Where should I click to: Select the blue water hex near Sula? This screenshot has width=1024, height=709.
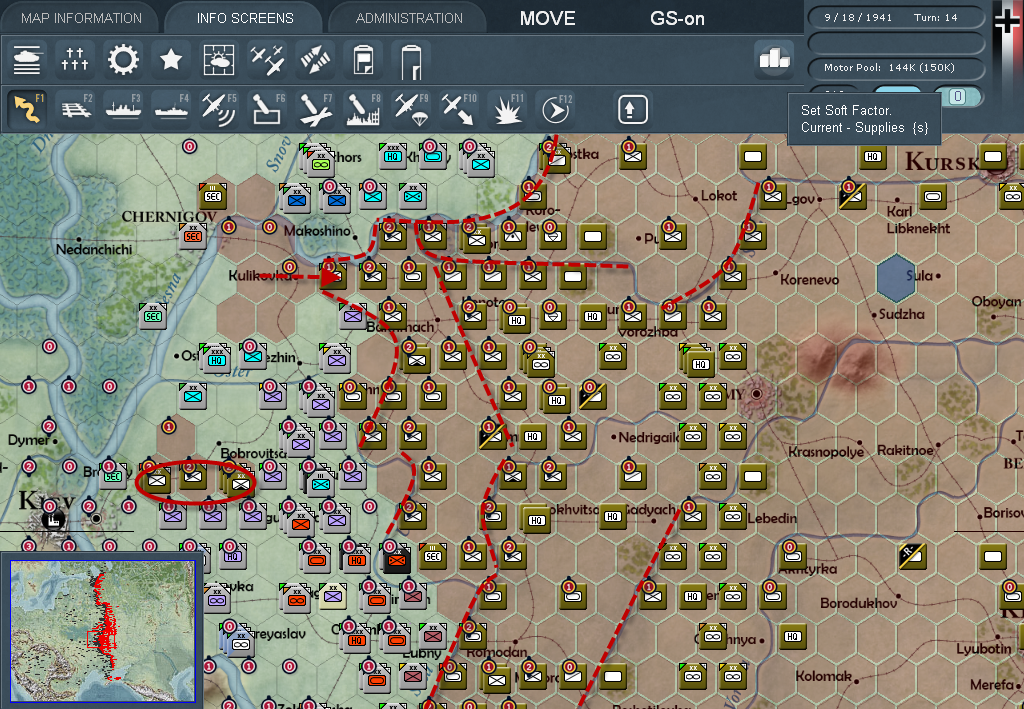(896, 278)
